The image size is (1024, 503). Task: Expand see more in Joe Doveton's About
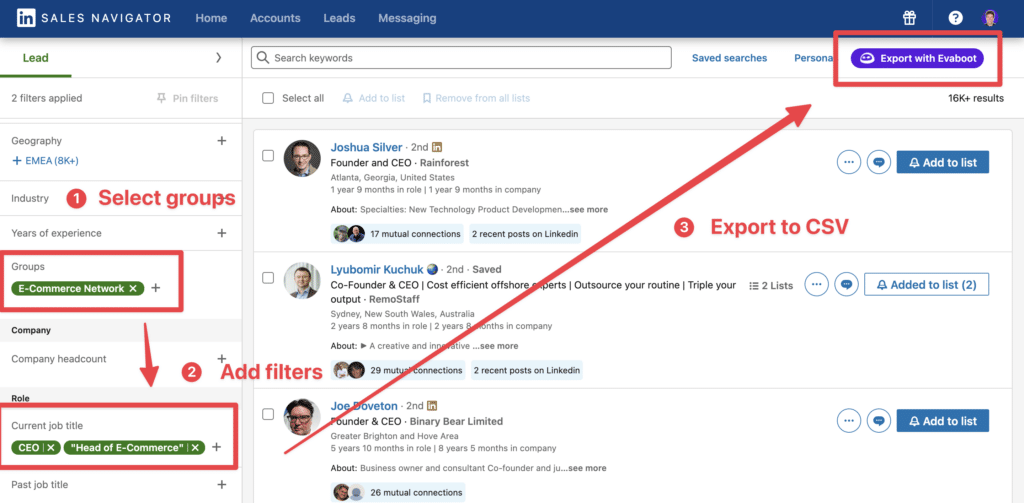pos(587,468)
